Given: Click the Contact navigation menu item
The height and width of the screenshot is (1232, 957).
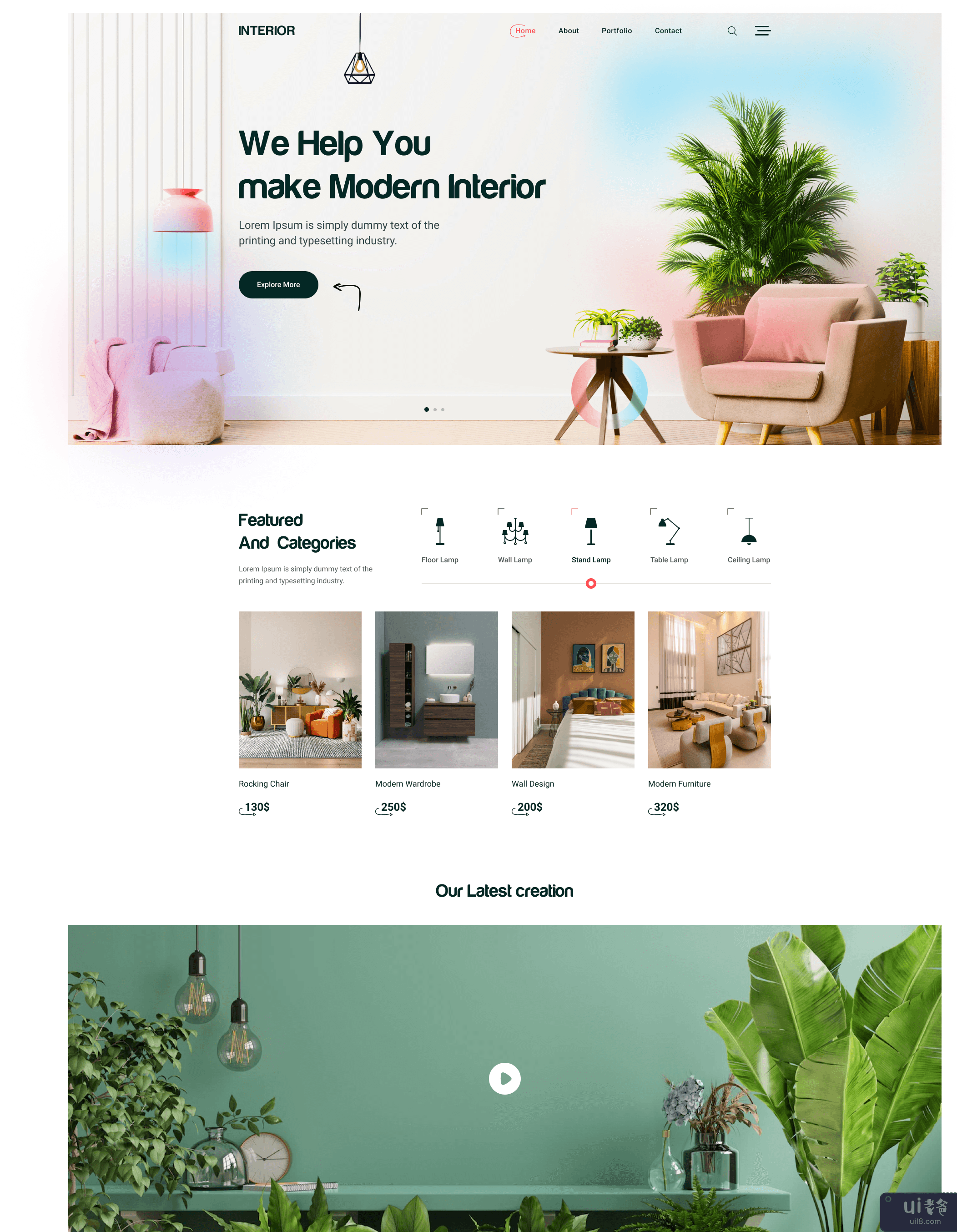Looking at the screenshot, I should 668,30.
